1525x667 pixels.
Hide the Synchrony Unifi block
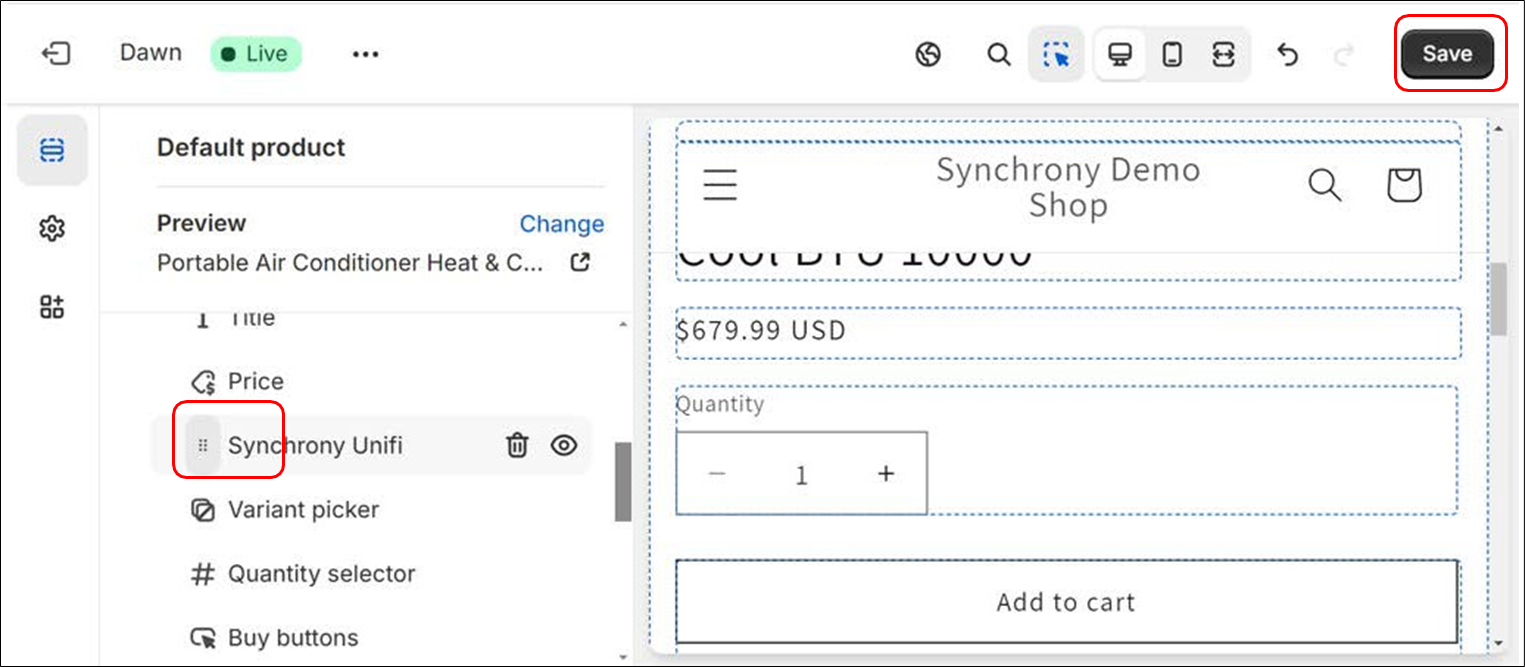[564, 445]
